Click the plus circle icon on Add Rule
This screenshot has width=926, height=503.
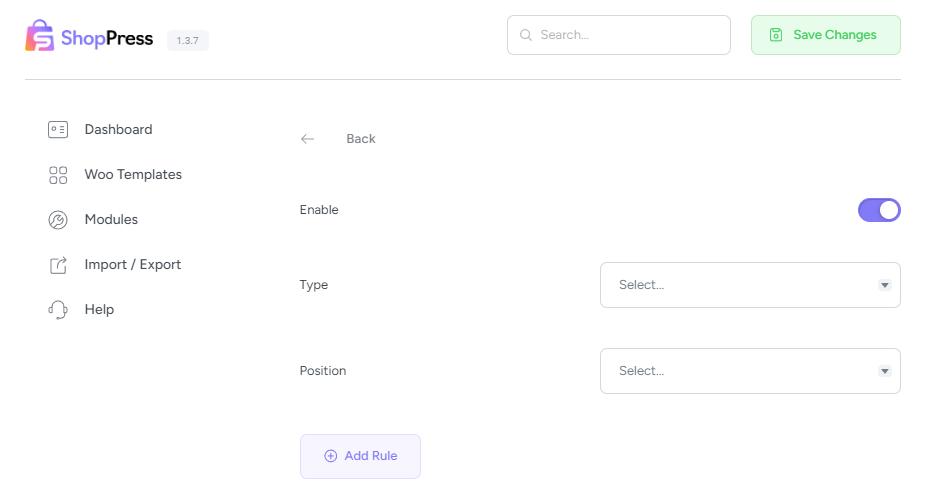[x=331, y=456]
